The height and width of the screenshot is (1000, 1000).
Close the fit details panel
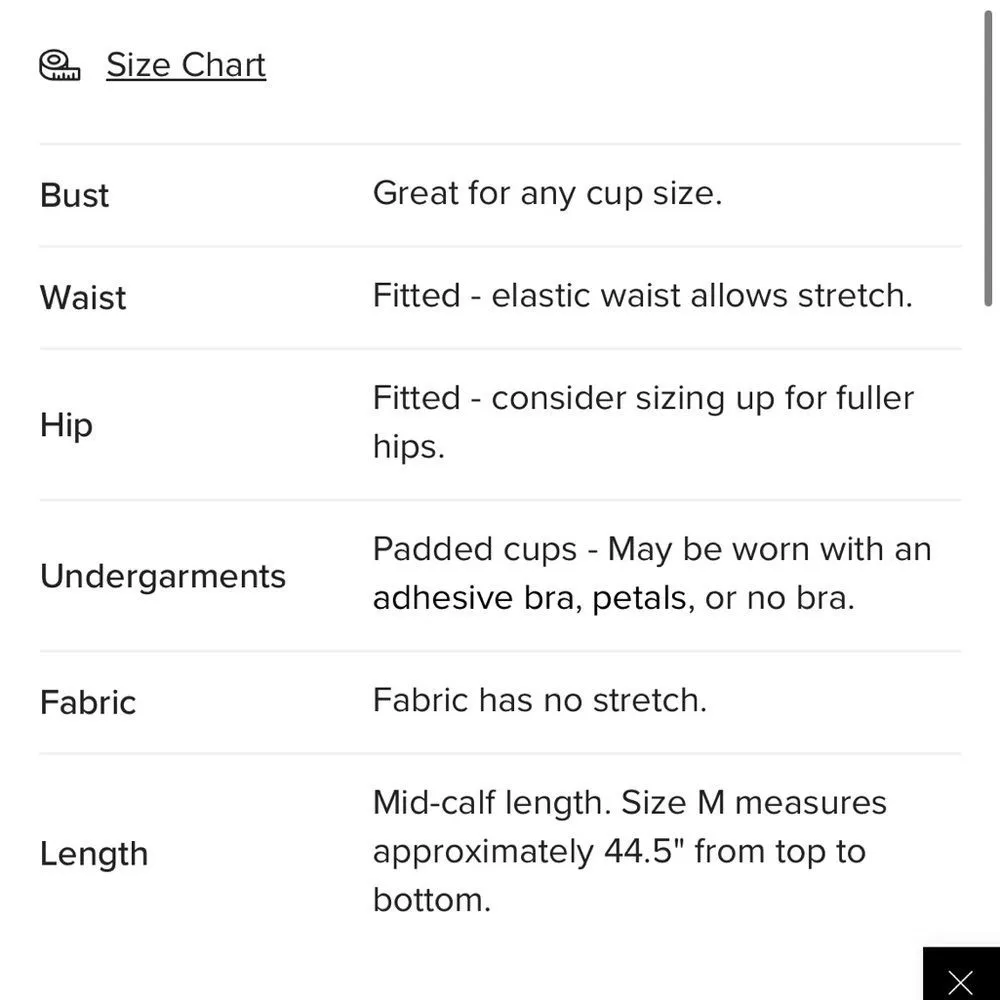pyautogui.click(x=960, y=978)
